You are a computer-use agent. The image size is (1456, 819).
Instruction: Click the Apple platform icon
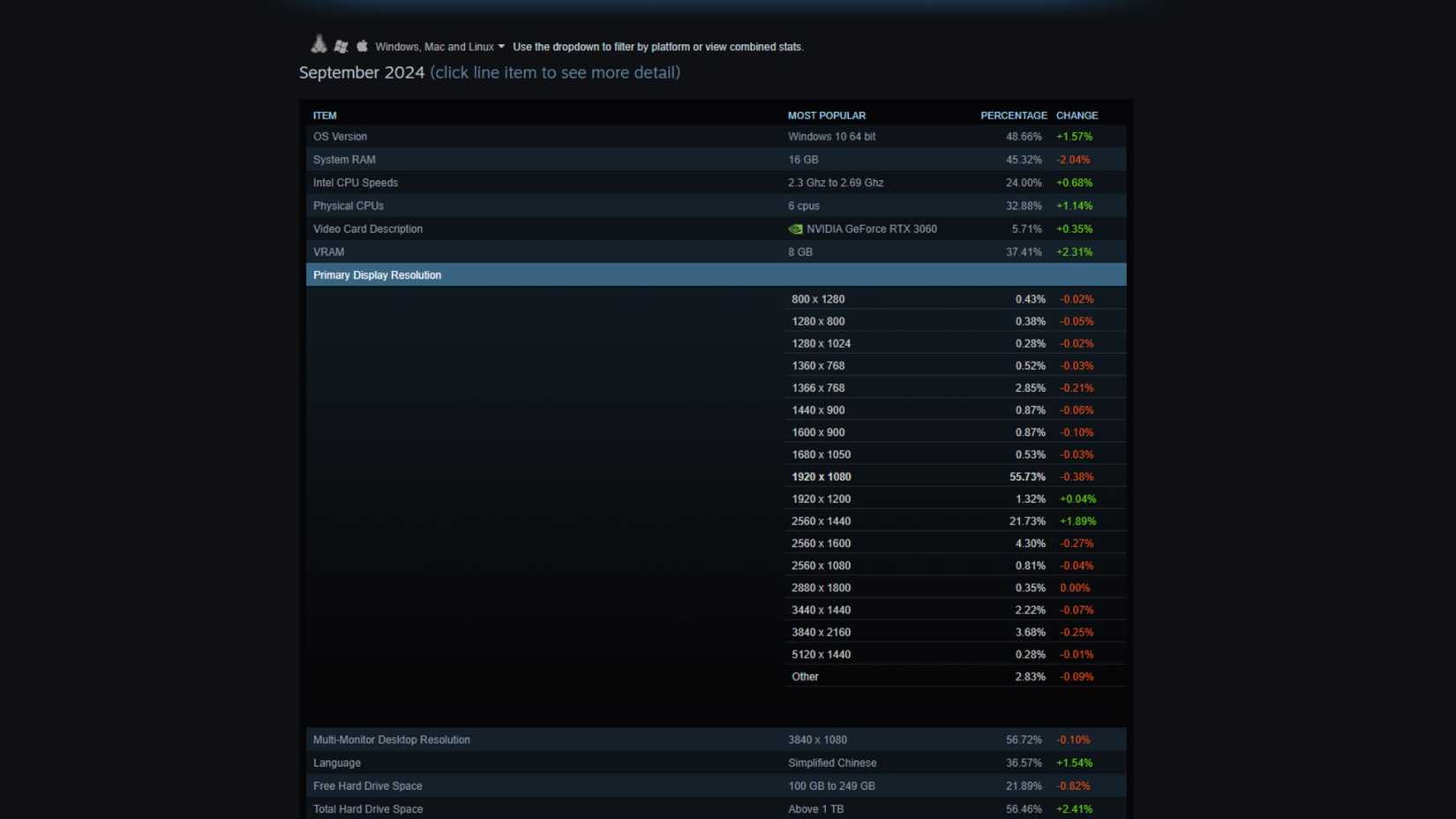[x=362, y=45]
